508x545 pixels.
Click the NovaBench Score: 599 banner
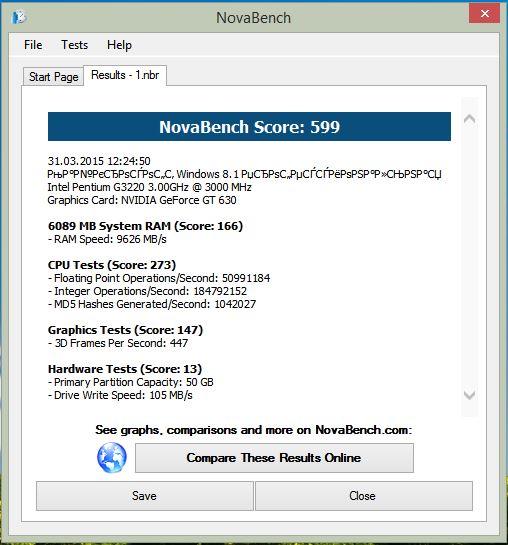249,127
